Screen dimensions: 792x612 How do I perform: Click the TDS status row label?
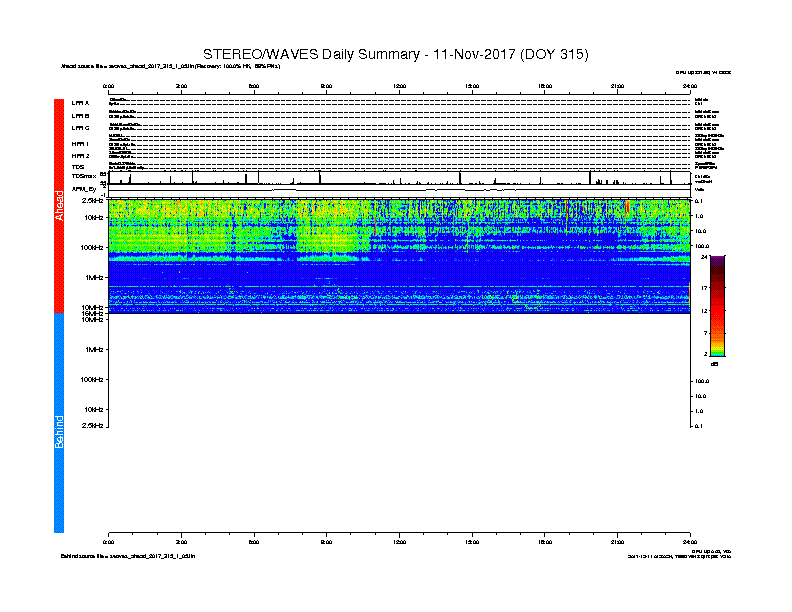(78, 167)
